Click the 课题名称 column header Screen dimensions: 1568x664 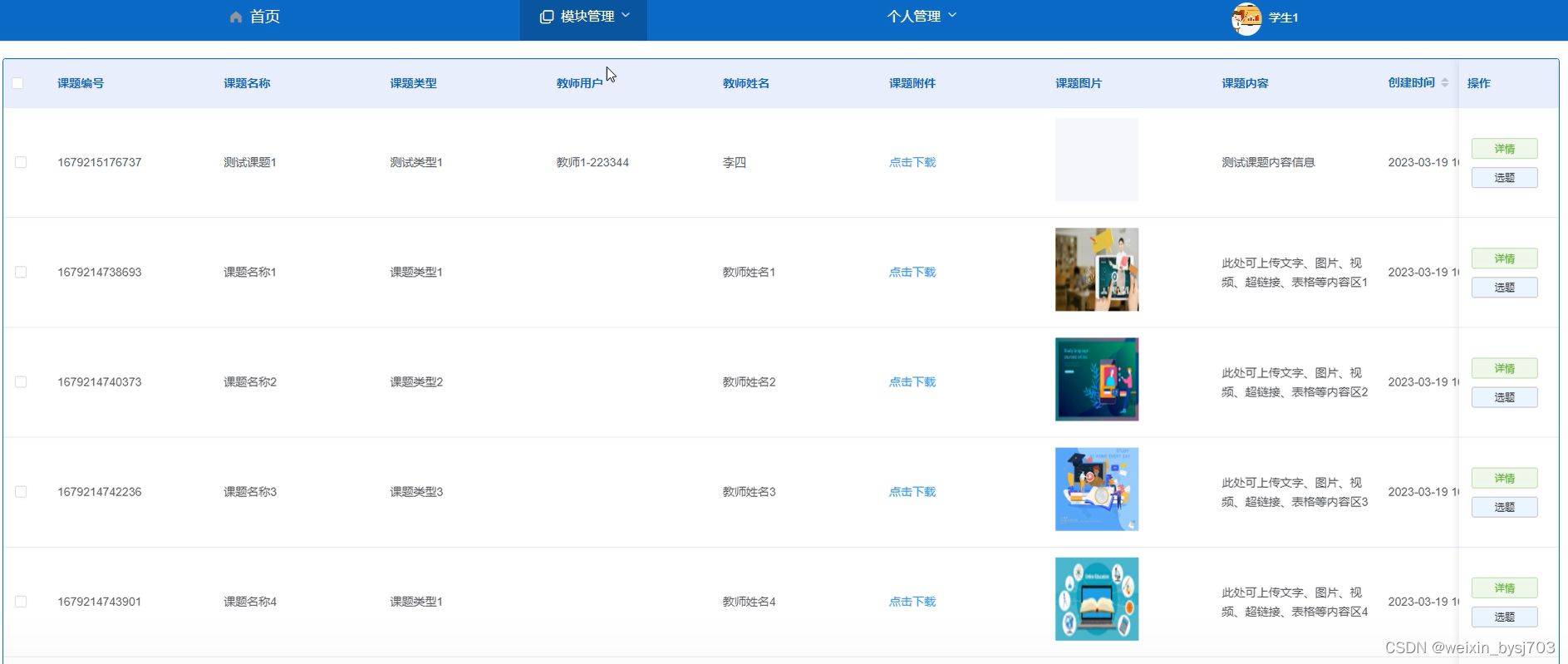click(247, 83)
